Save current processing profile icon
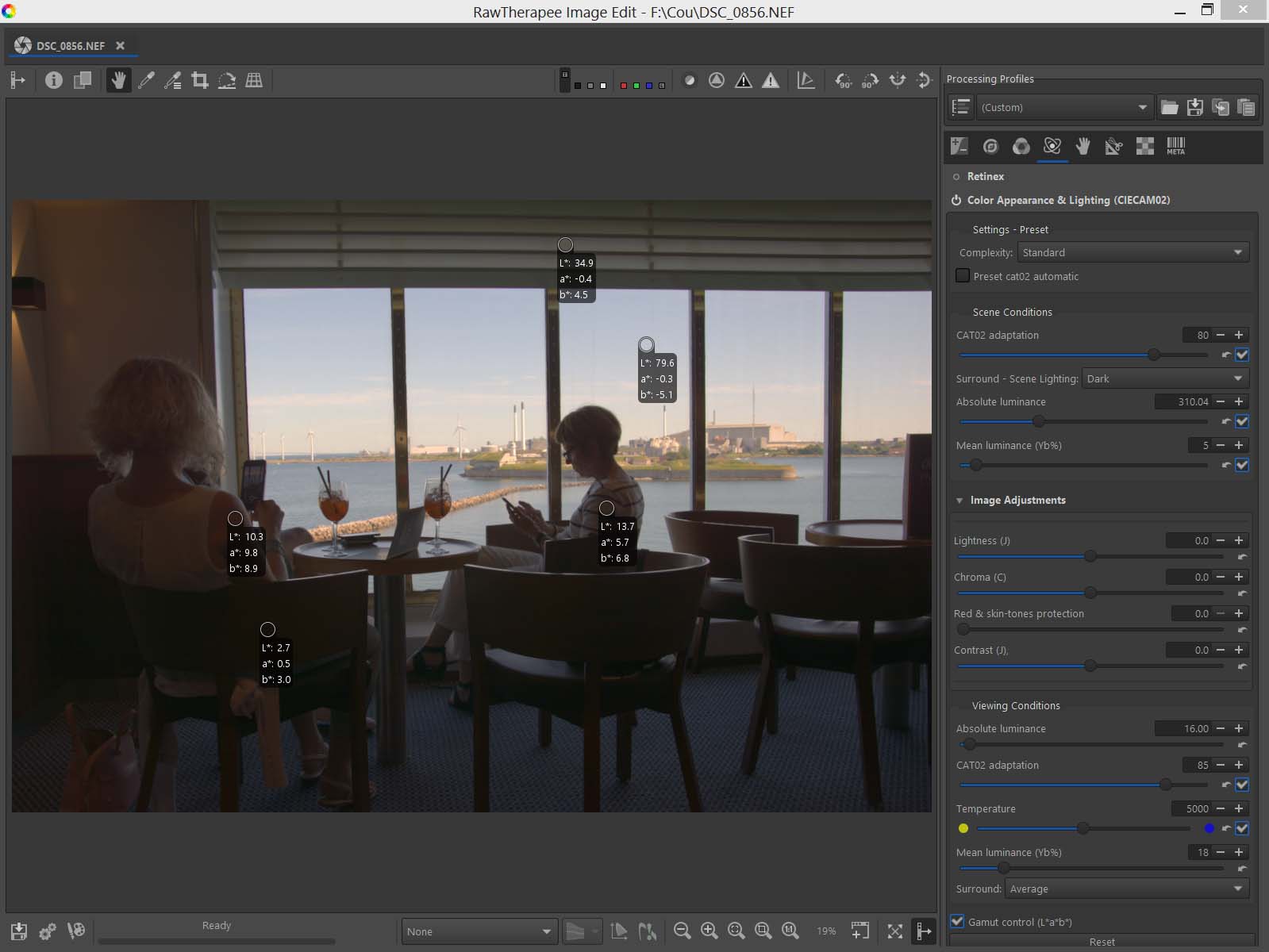This screenshot has height=952, width=1269. point(1195,107)
